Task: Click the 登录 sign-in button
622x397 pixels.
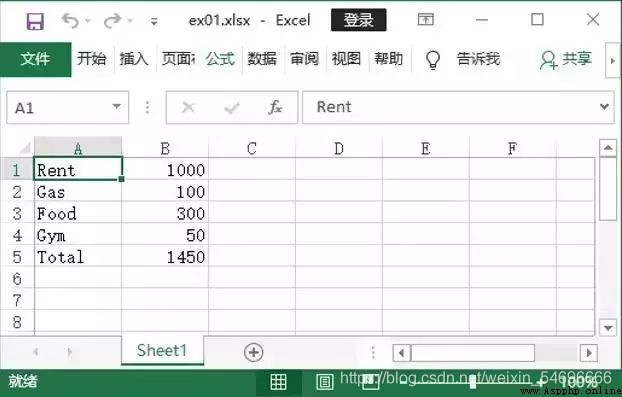Action: (359, 20)
